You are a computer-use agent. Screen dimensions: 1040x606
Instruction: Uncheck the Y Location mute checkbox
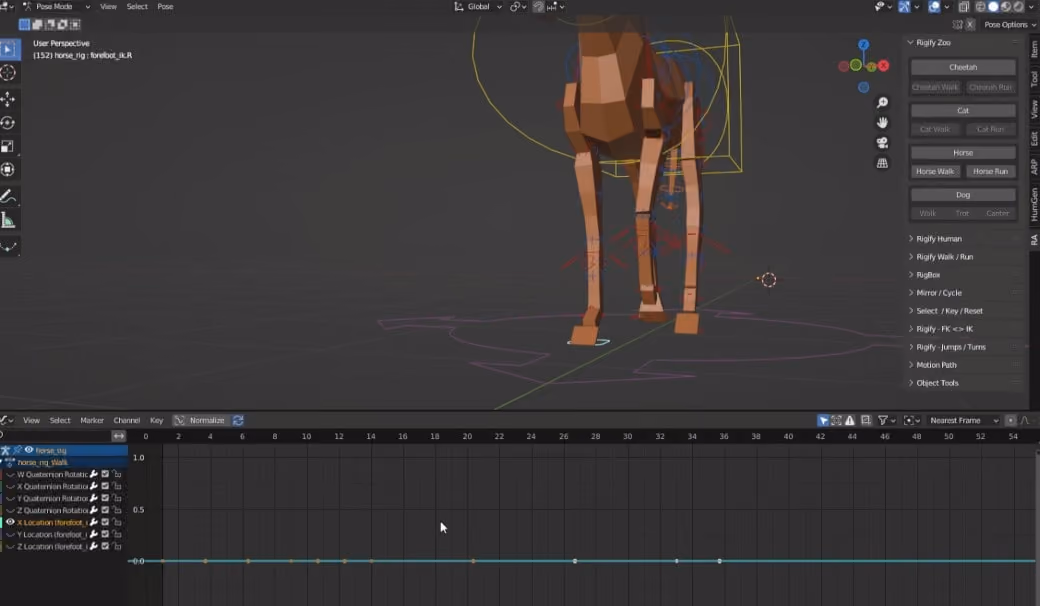tap(105, 534)
